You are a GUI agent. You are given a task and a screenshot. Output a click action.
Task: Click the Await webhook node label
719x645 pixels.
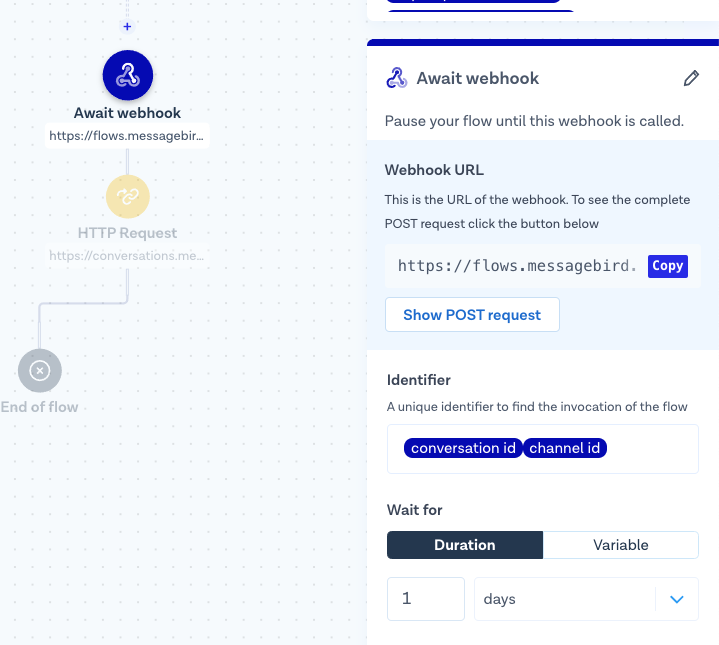click(128, 113)
